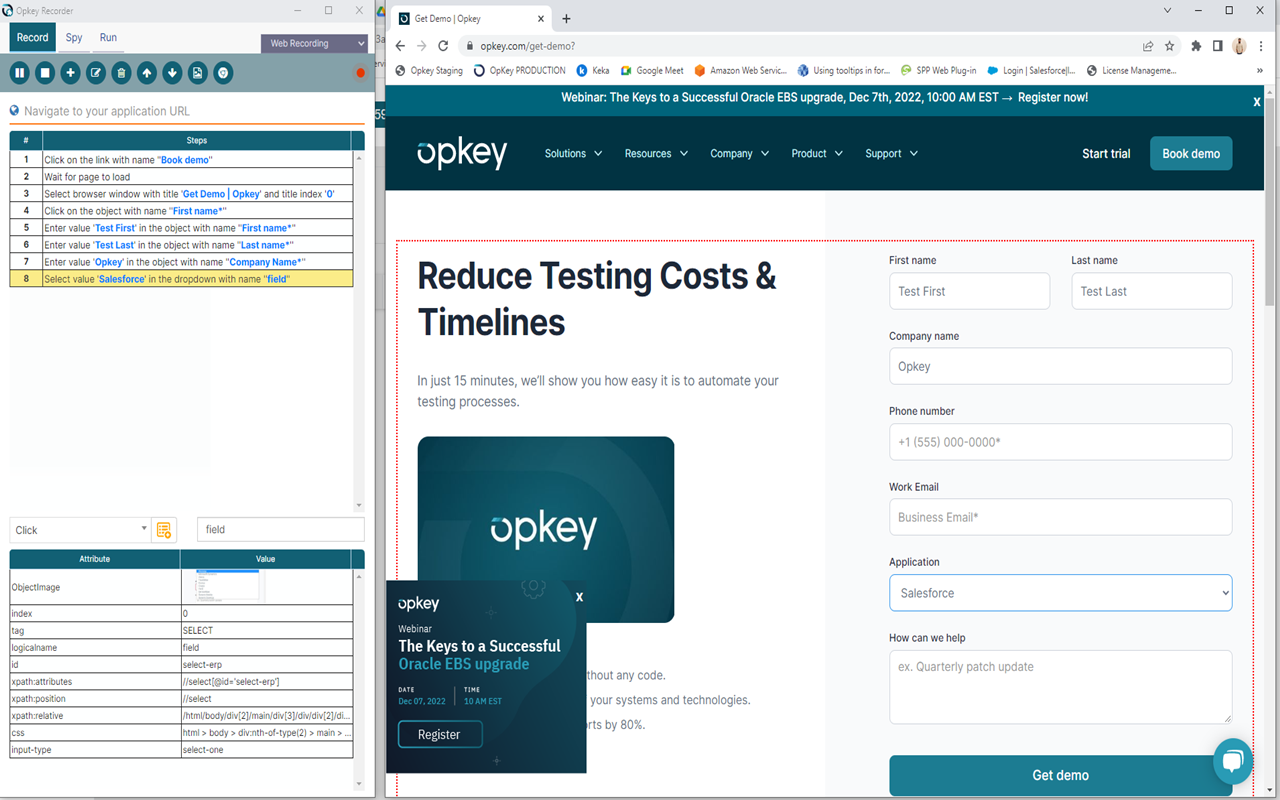Click the red recording indicator dot

[x=358, y=72]
